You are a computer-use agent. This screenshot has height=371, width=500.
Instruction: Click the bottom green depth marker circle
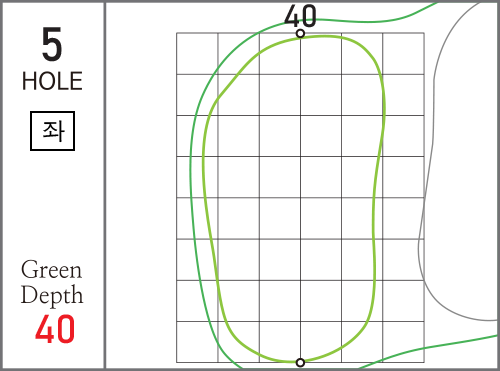[x=300, y=362]
